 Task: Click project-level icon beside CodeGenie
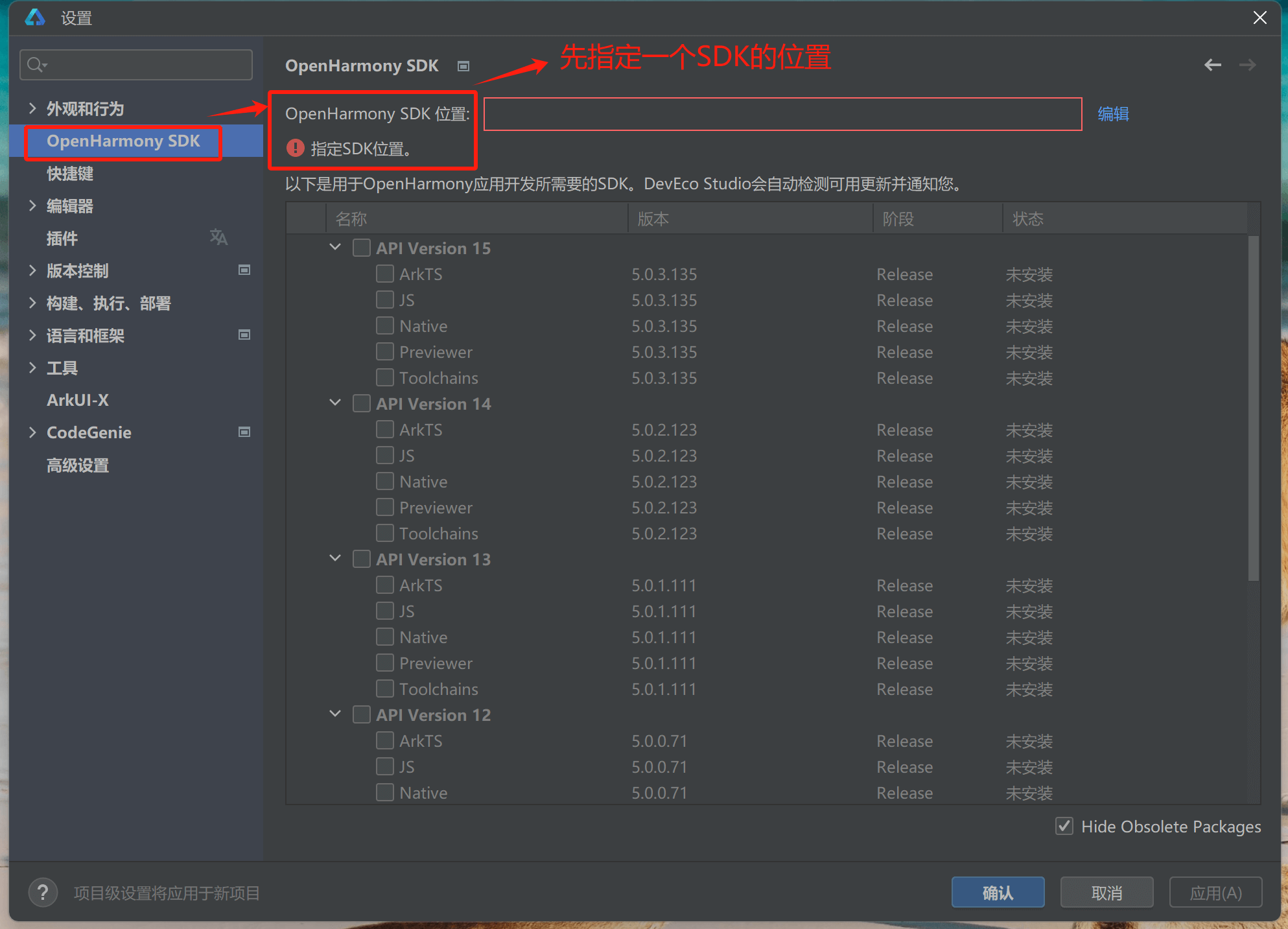[x=244, y=432]
